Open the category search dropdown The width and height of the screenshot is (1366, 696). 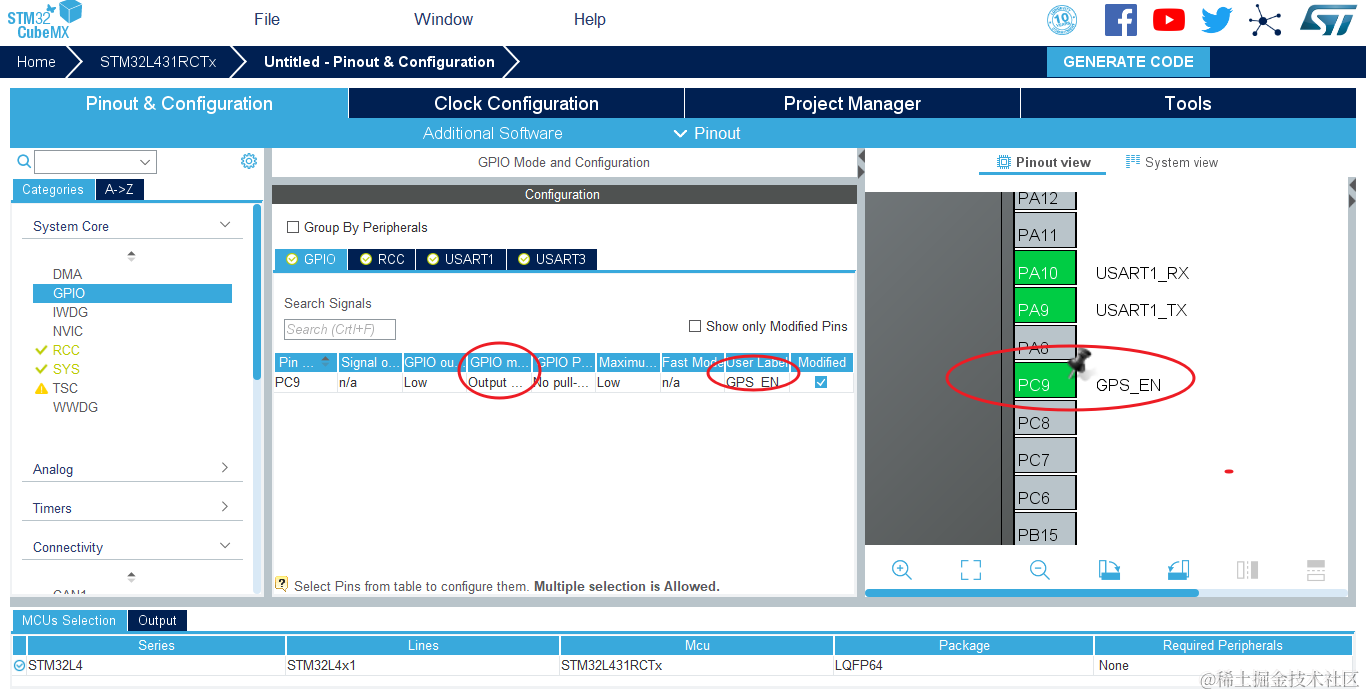[146, 162]
